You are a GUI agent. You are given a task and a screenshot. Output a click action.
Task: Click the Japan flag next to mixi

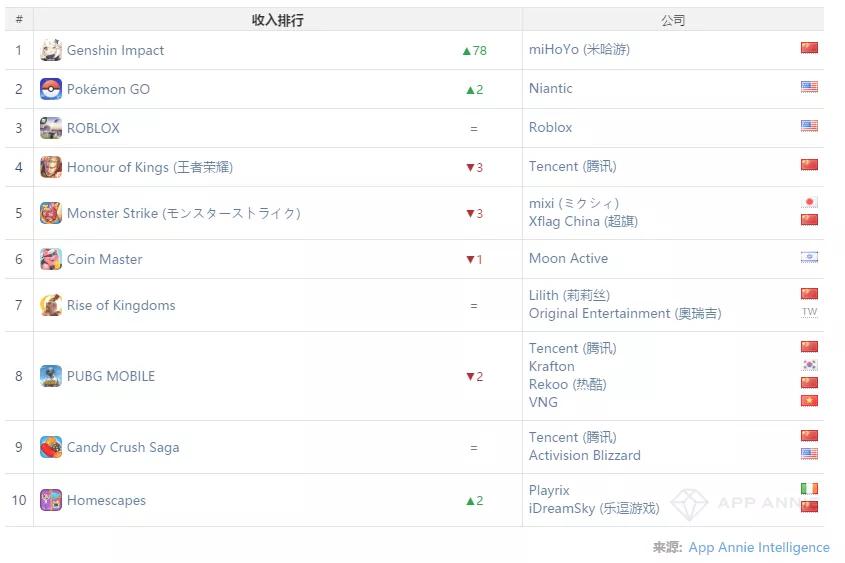click(x=809, y=202)
